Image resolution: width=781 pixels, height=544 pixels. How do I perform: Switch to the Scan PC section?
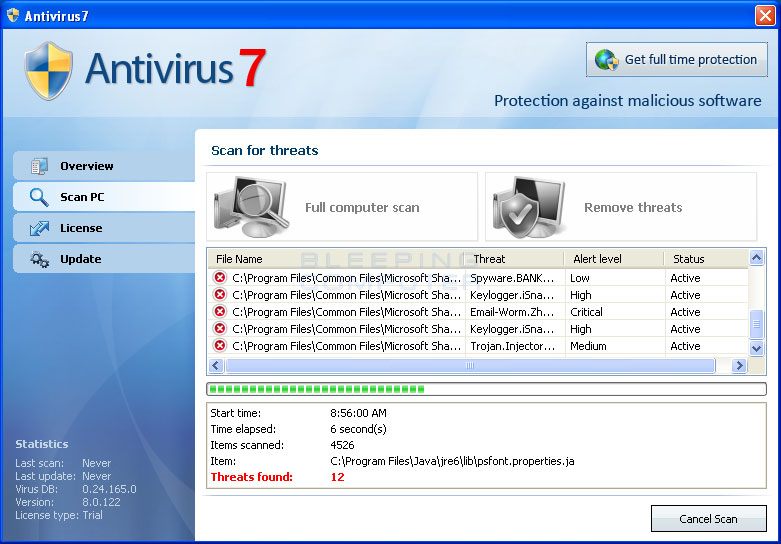(x=104, y=197)
